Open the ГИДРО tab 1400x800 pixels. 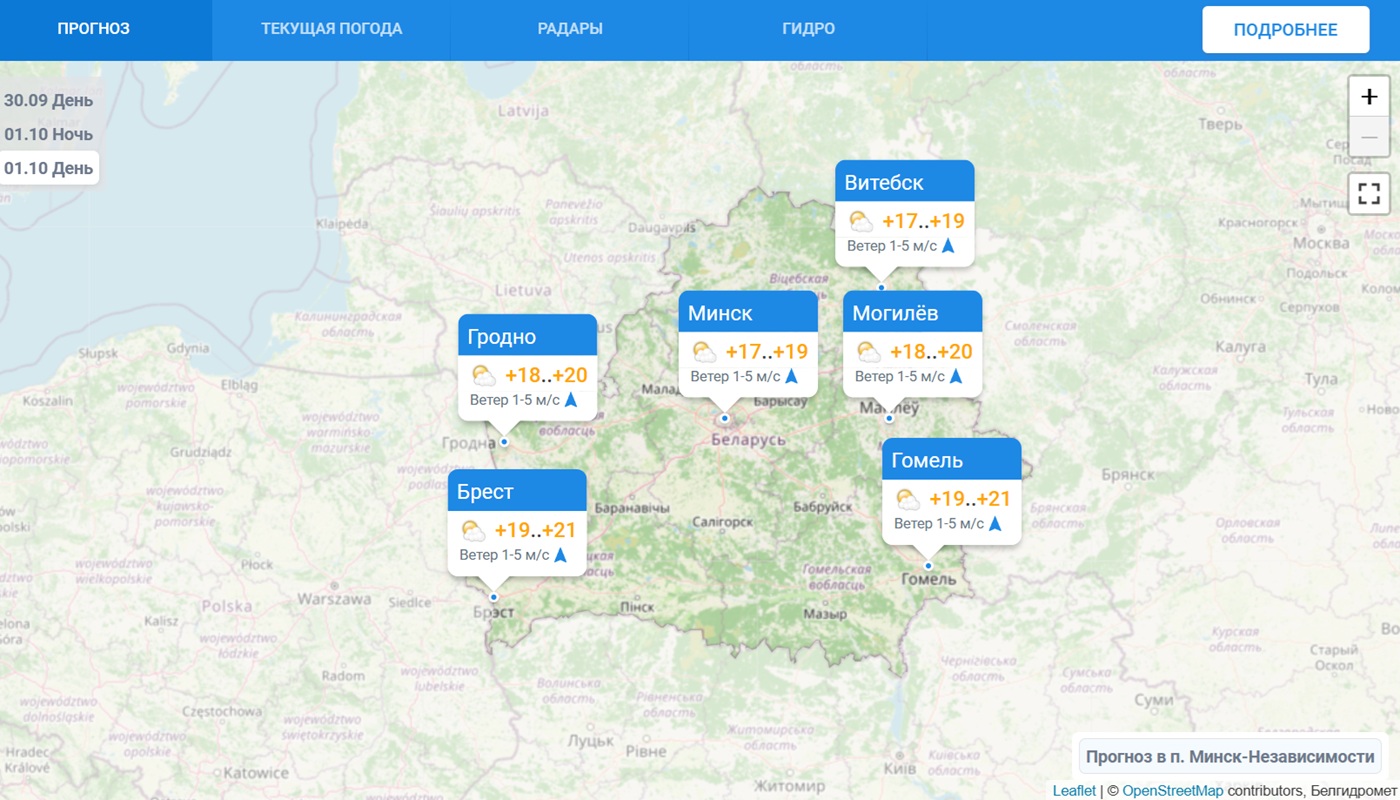808,29
